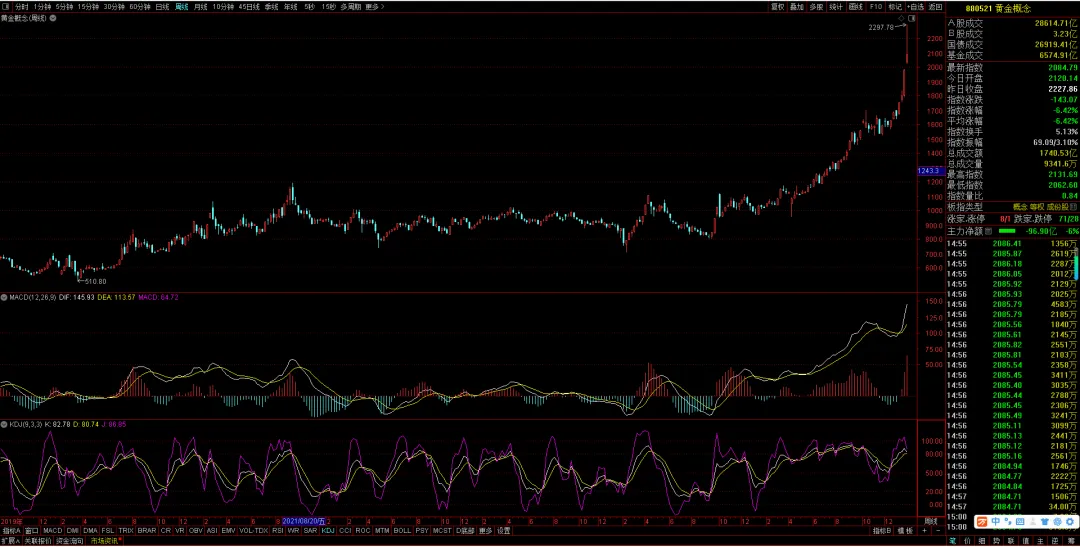Click the Sogou input method S icon

point(982,522)
